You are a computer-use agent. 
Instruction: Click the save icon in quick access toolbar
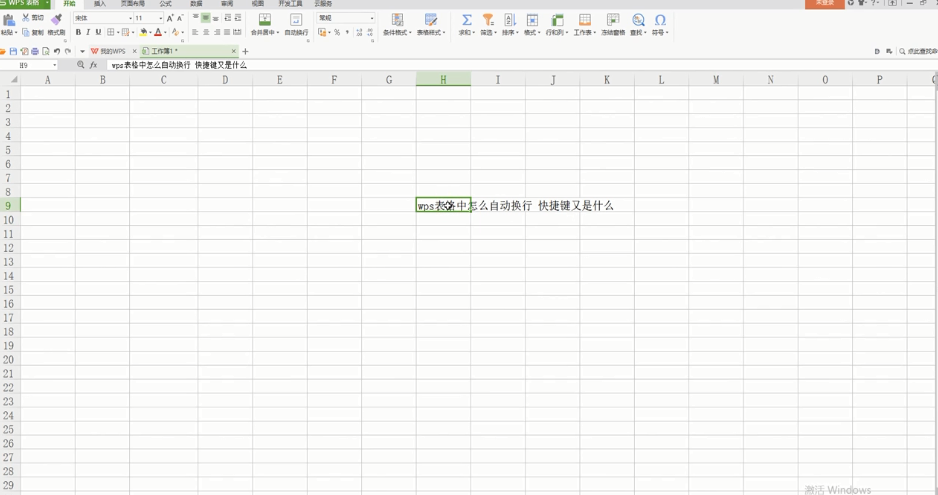coord(13,51)
